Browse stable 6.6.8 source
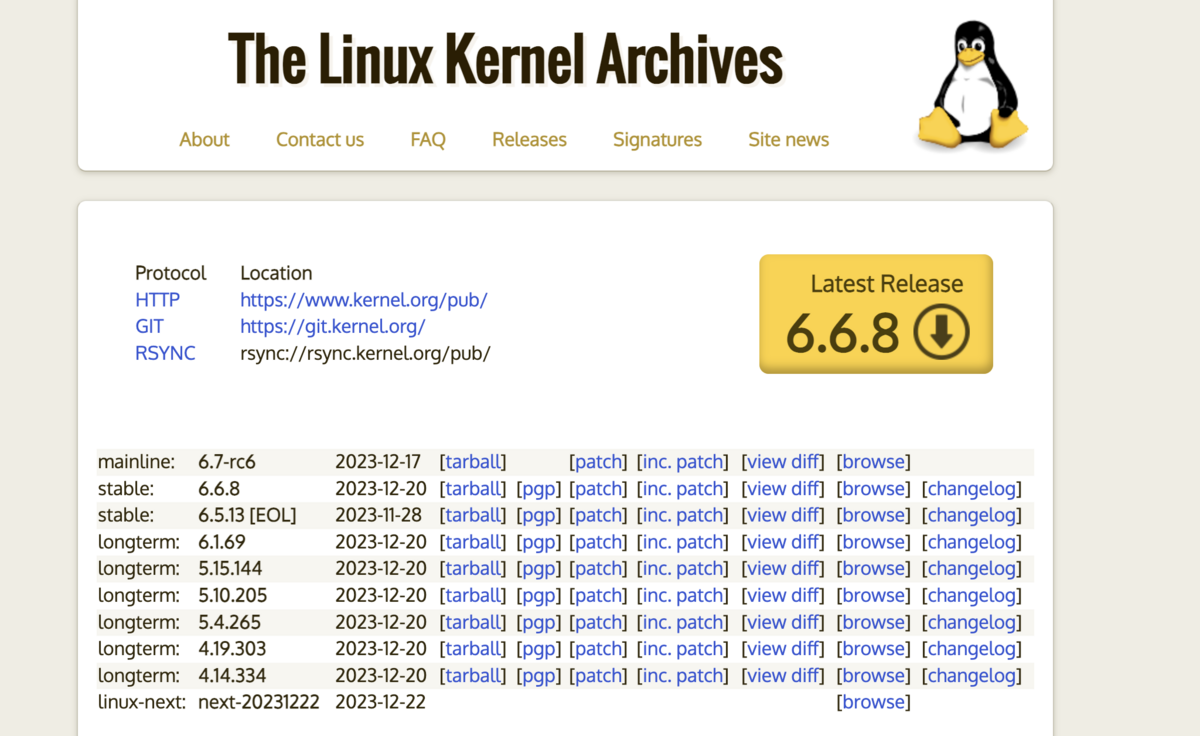This screenshot has width=1200, height=736. point(873,489)
